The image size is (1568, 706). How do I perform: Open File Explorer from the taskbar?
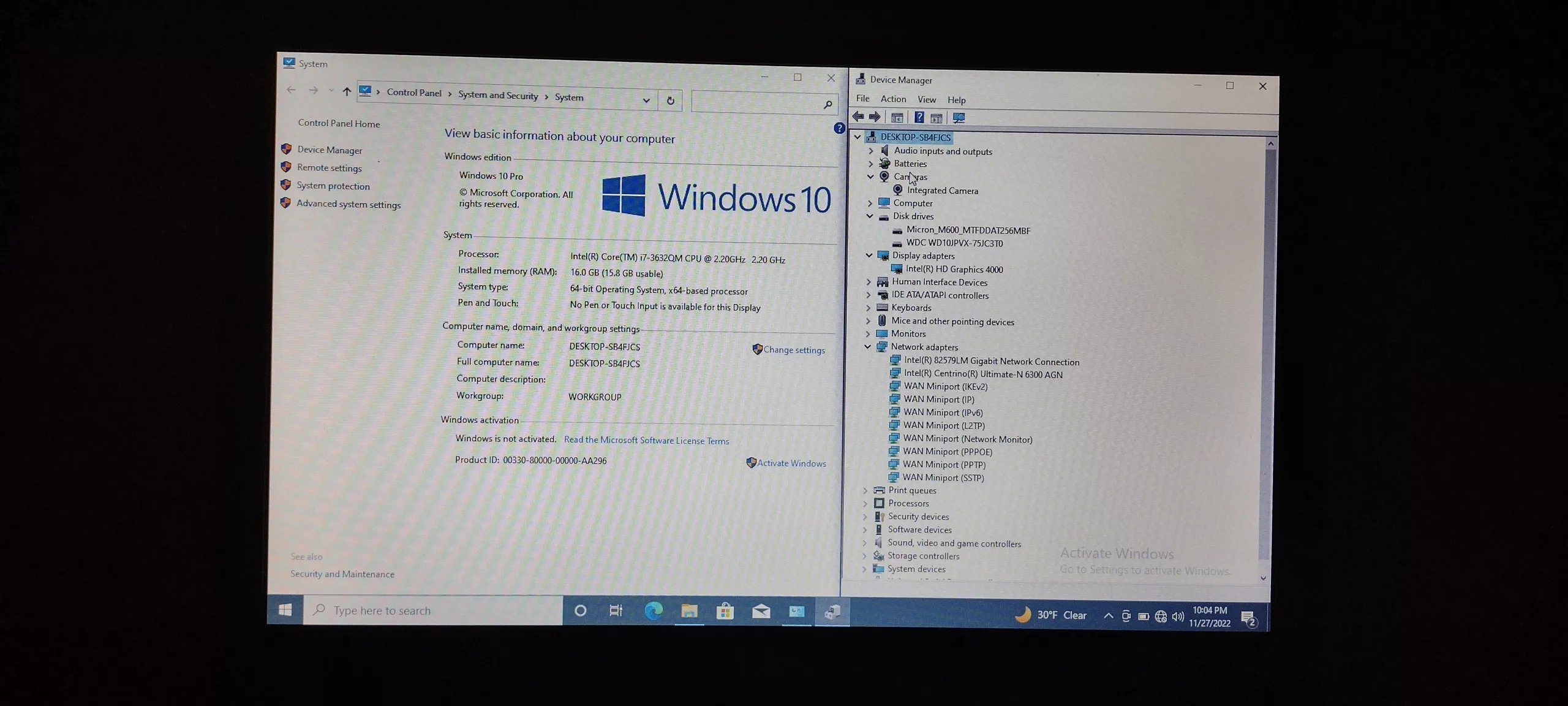689,611
